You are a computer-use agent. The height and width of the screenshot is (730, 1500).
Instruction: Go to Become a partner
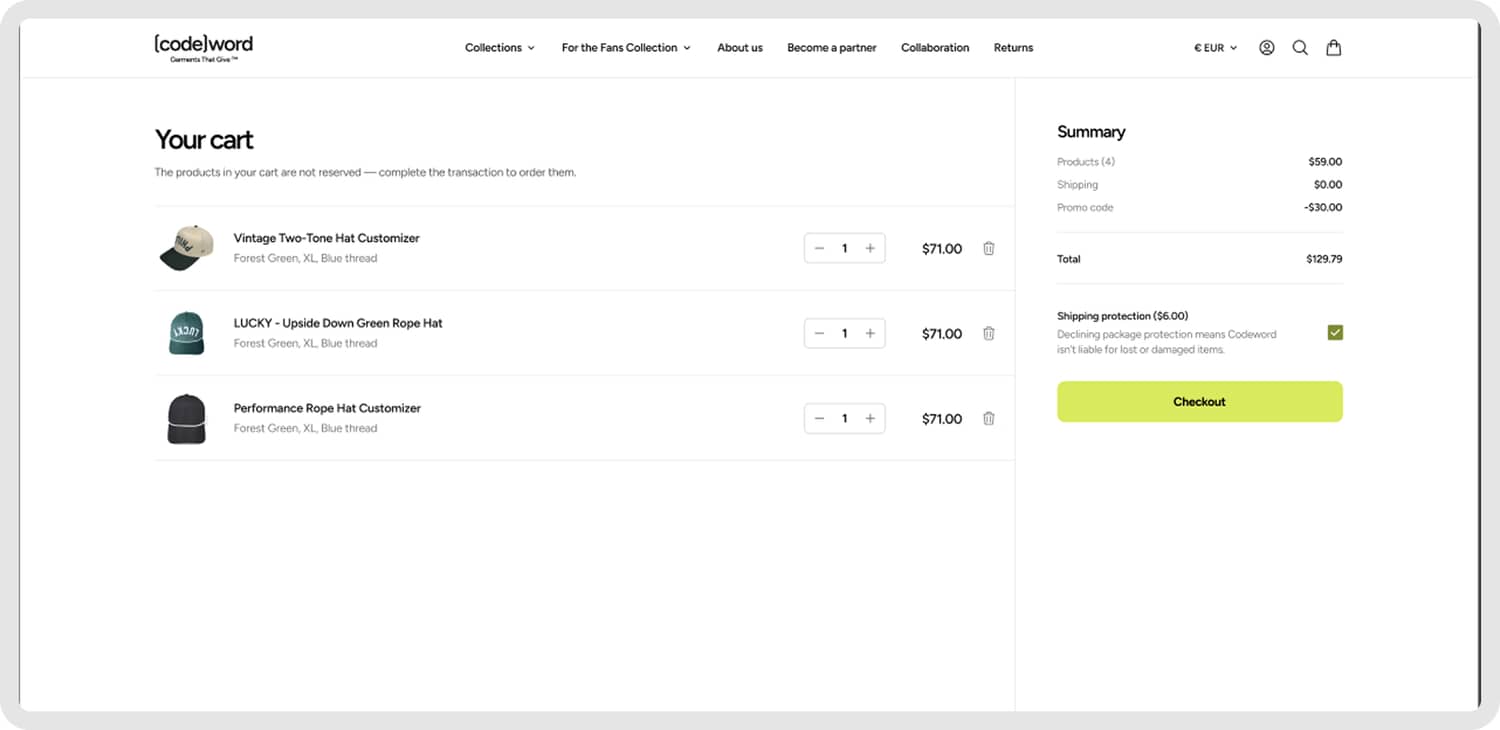coord(832,48)
